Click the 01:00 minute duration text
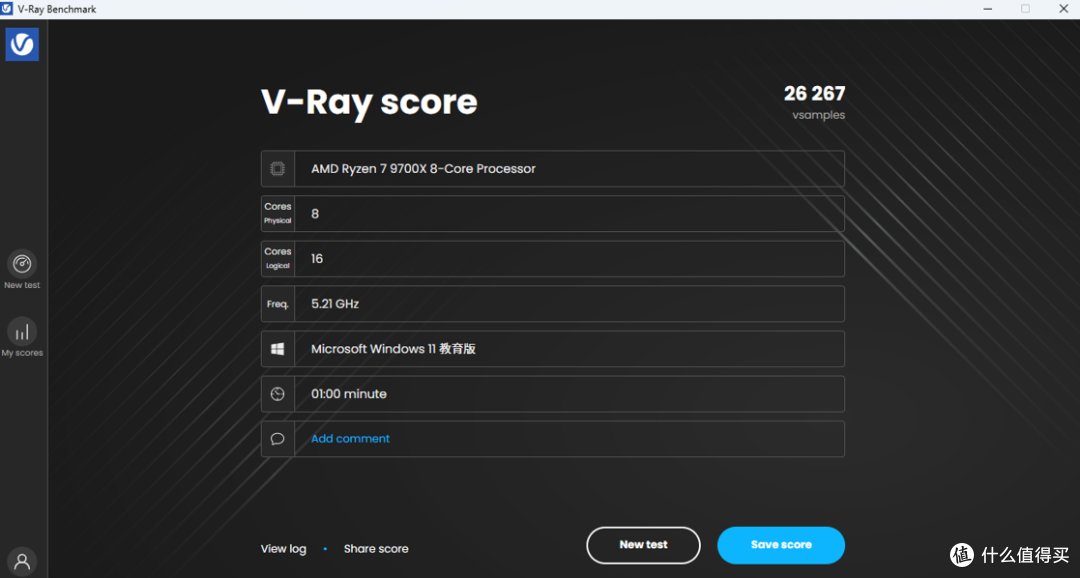The height and width of the screenshot is (578, 1080). pyautogui.click(x=349, y=394)
